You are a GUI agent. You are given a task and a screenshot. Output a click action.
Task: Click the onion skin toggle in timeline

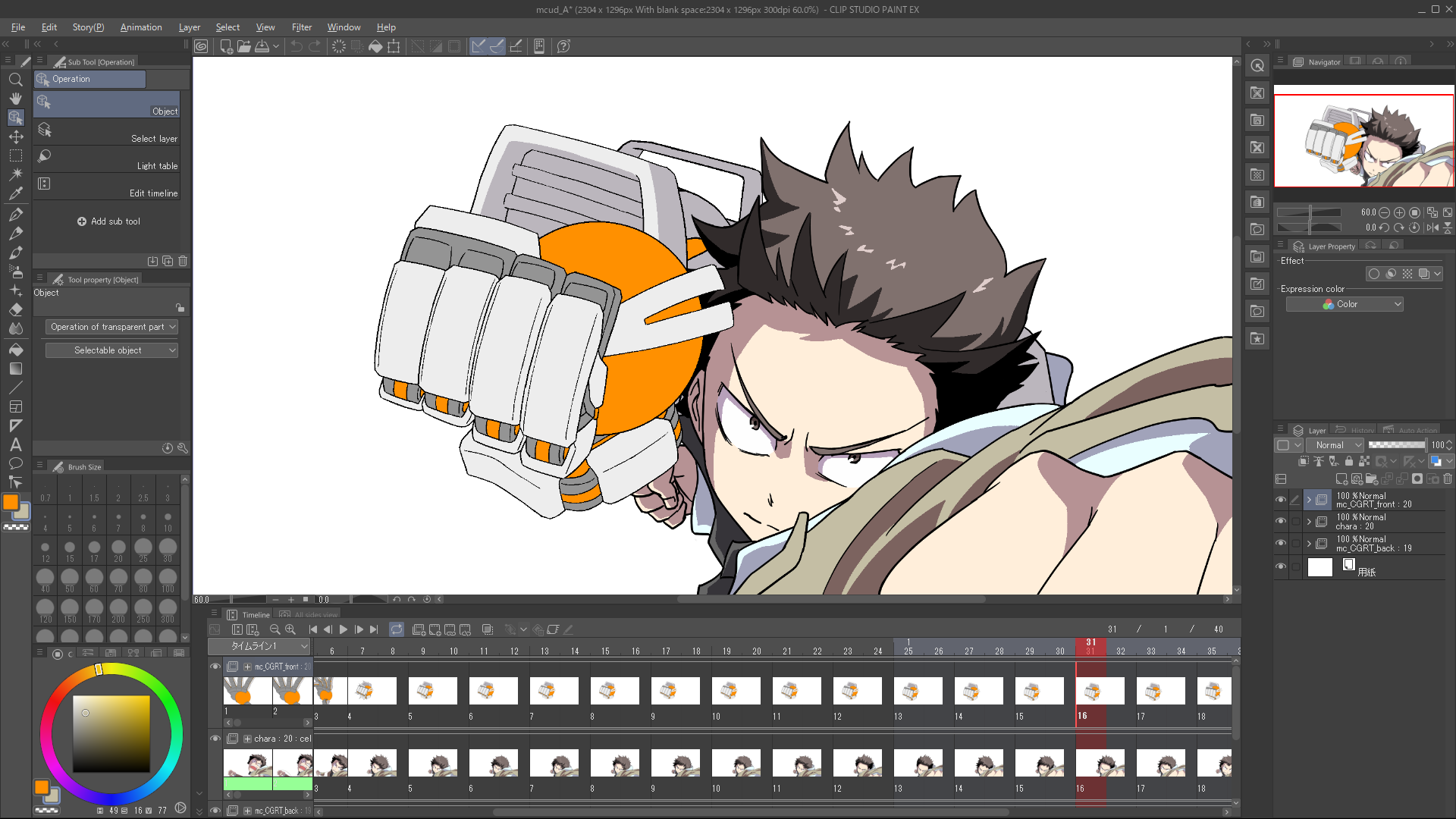(x=488, y=629)
